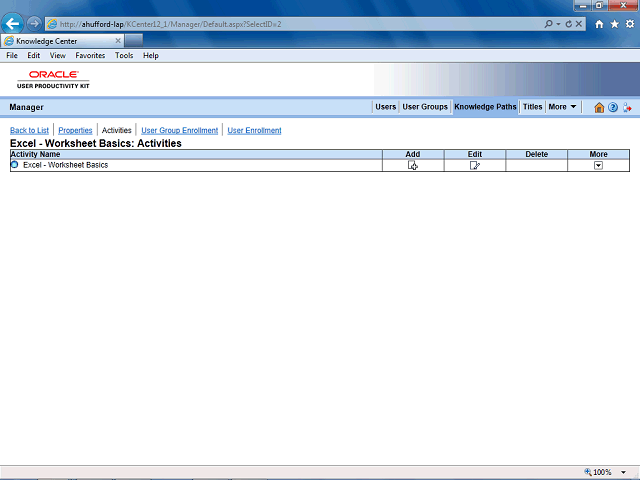The width and height of the screenshot is (640, 480).
Task: Open browser Home page icon
Action: coord(599,24)
